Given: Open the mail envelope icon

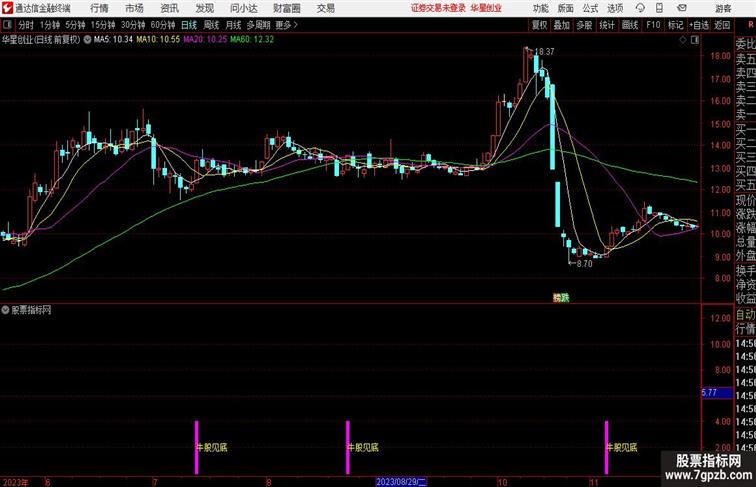Looking at the screenshot, I should point(682,8).
